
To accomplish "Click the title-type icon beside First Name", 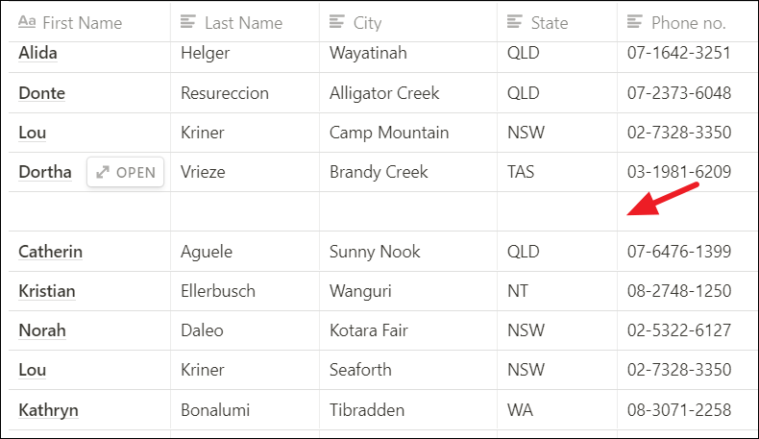I will (x=27, y=22).
